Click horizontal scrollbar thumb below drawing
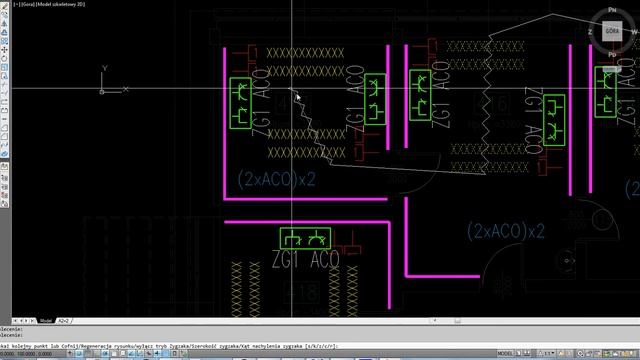The width and height of the screenshot is (640, 360). click(x=458, y=321)
